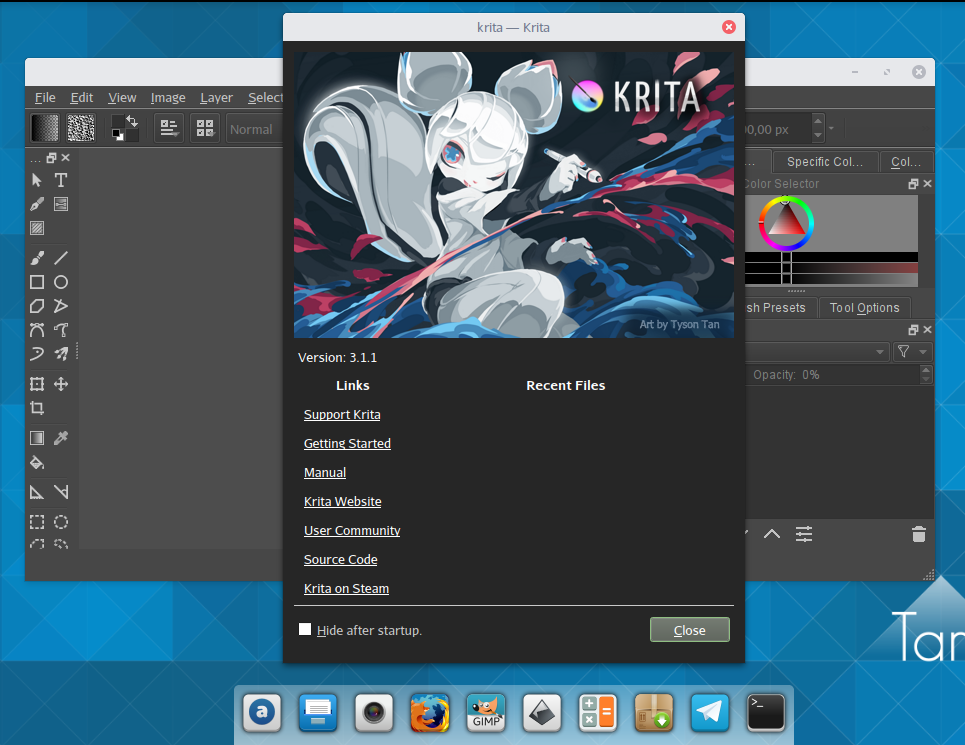Select the Fill bucket tool
The image size is (965, 745).
tap(37, 462)
